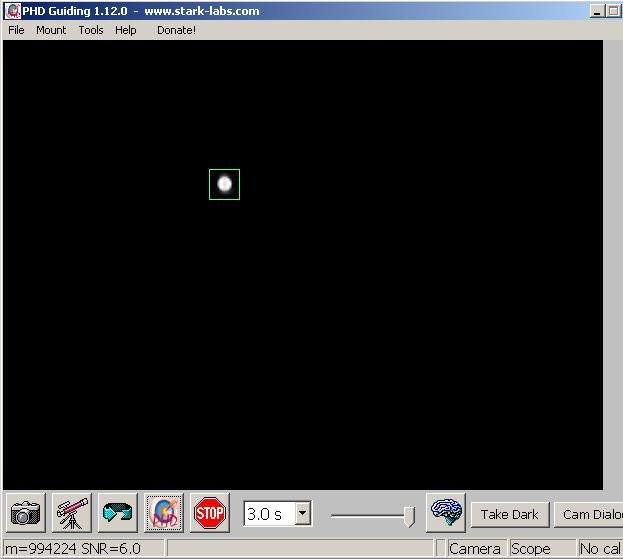Click the m=994224 SNR=6.0 status text

pos(73,549)
